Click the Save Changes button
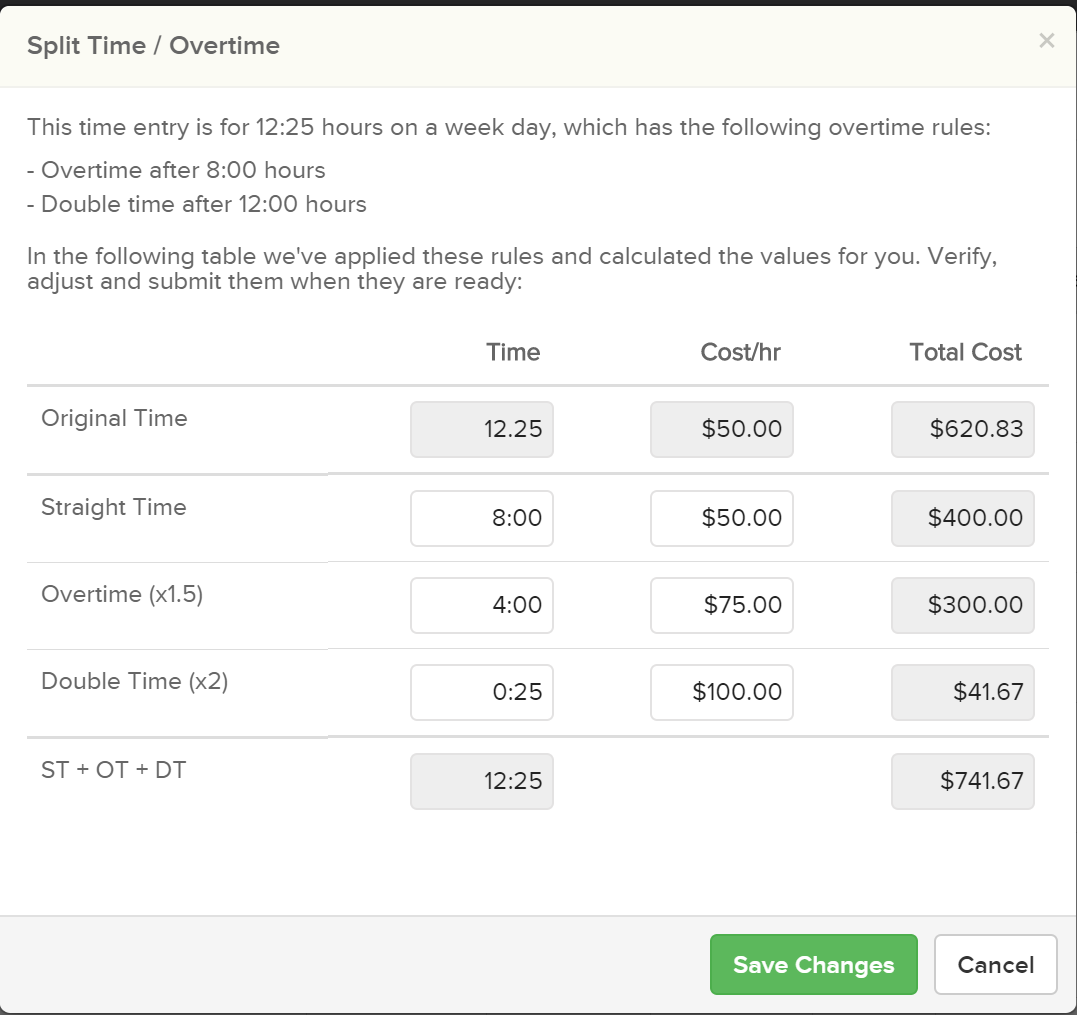 [813, 964]
